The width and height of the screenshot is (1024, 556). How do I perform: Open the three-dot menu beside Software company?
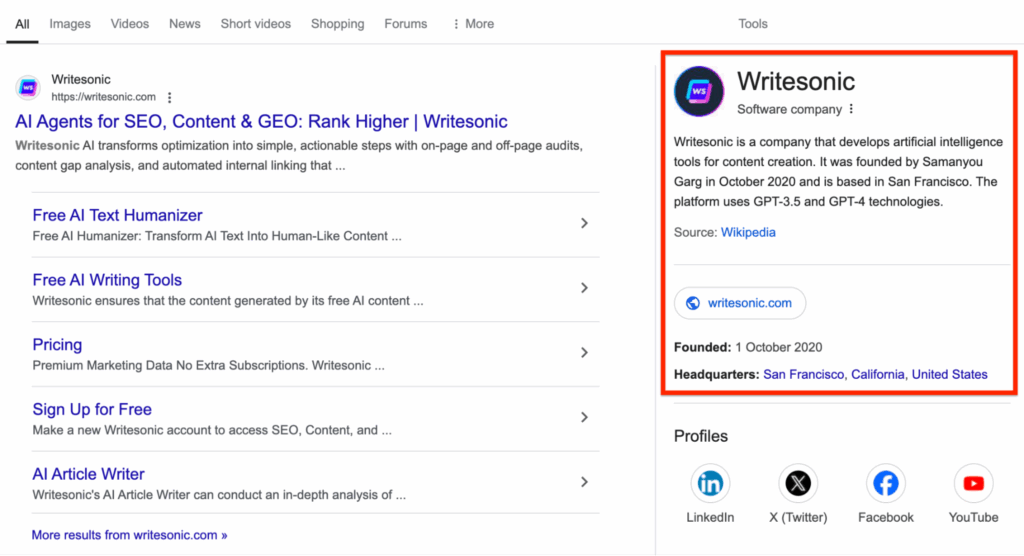(851, 109)
